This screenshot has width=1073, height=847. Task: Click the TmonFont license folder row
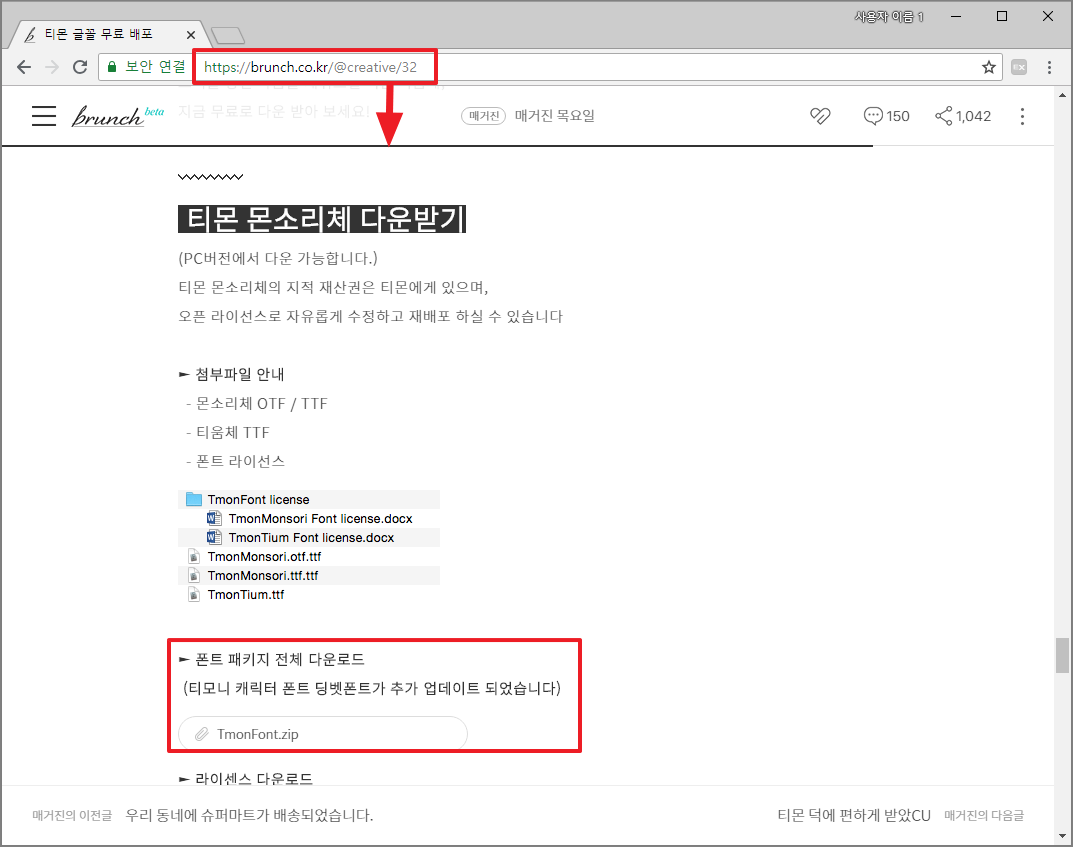point(309,499)
